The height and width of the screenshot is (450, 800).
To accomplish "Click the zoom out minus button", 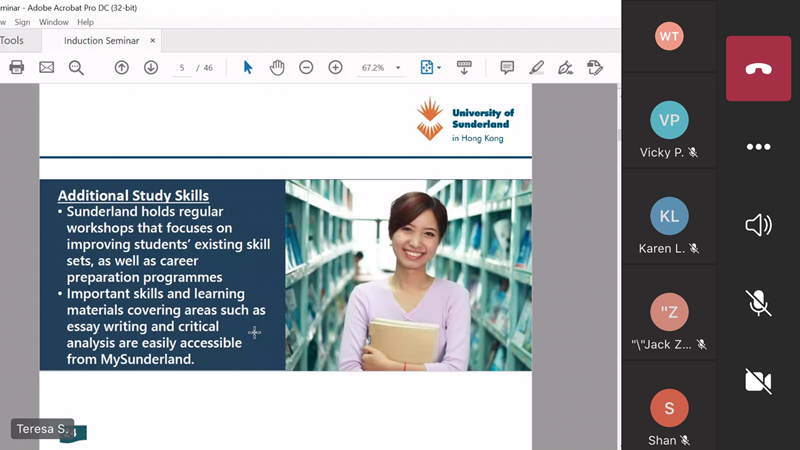I will (306, 67).
